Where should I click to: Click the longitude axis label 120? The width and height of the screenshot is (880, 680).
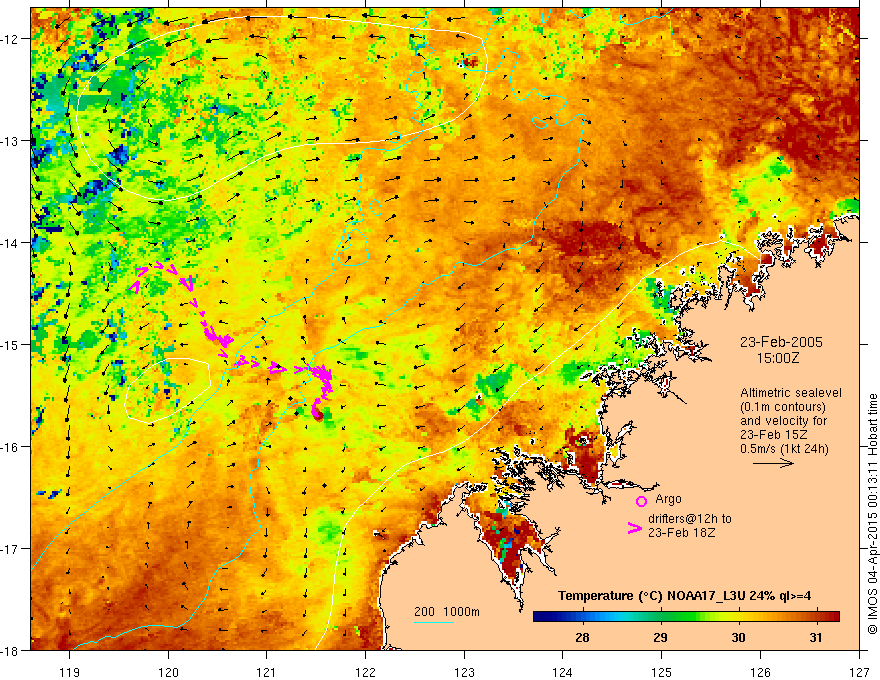point(168,672)
